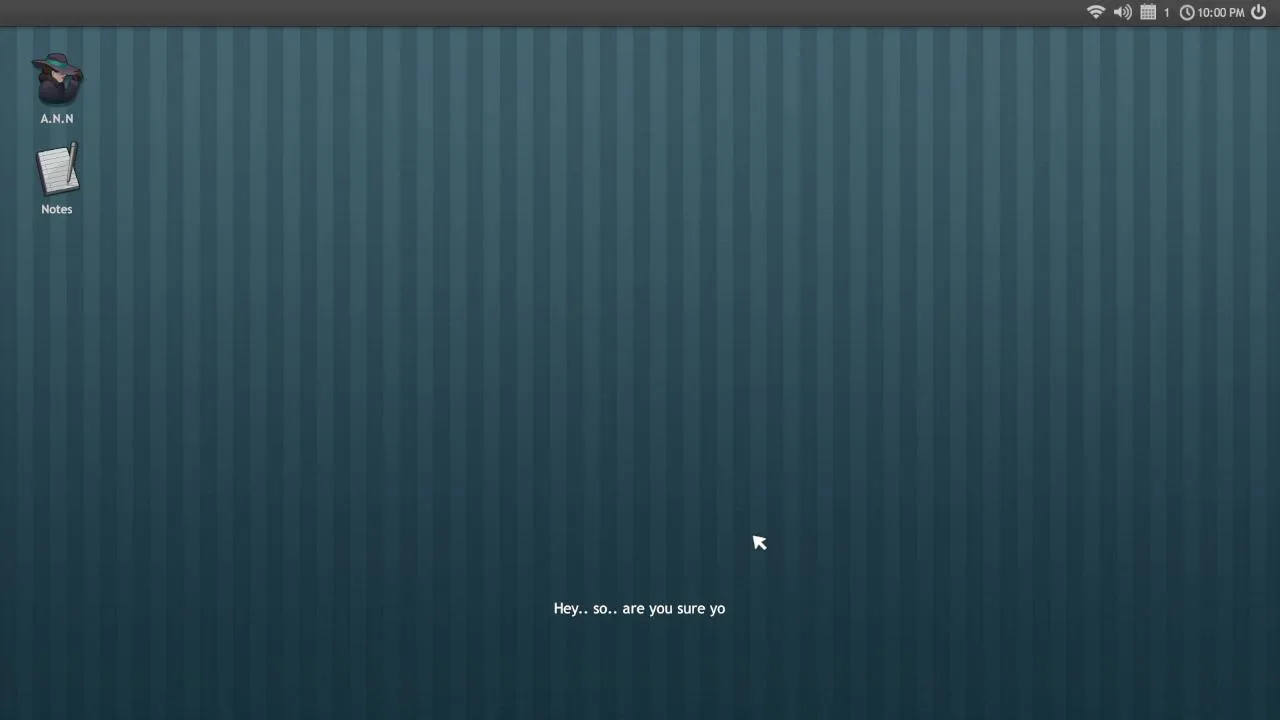Click the power button icon
This screenshot has width=1280, height=720.
tap(1258, 12)
